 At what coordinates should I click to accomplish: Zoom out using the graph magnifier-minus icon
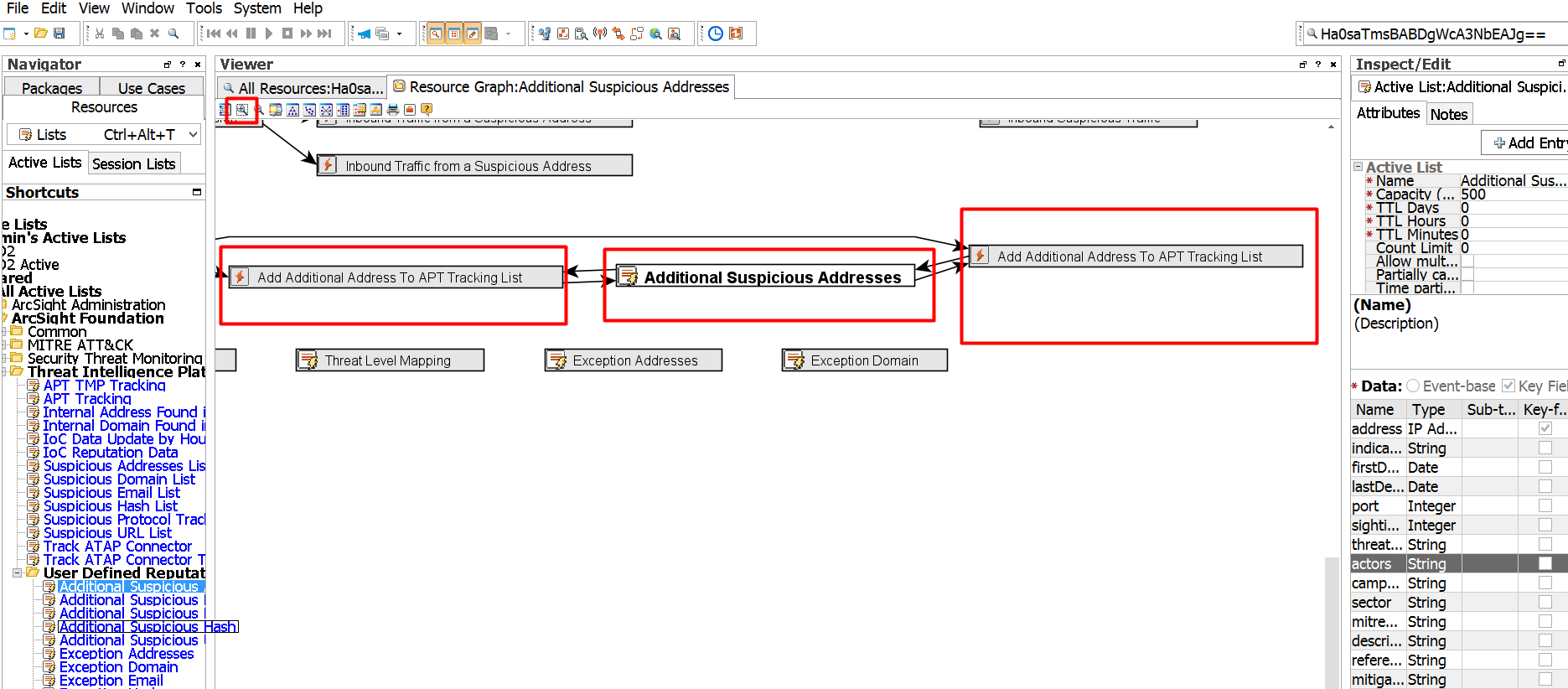[x=259, y=110]
